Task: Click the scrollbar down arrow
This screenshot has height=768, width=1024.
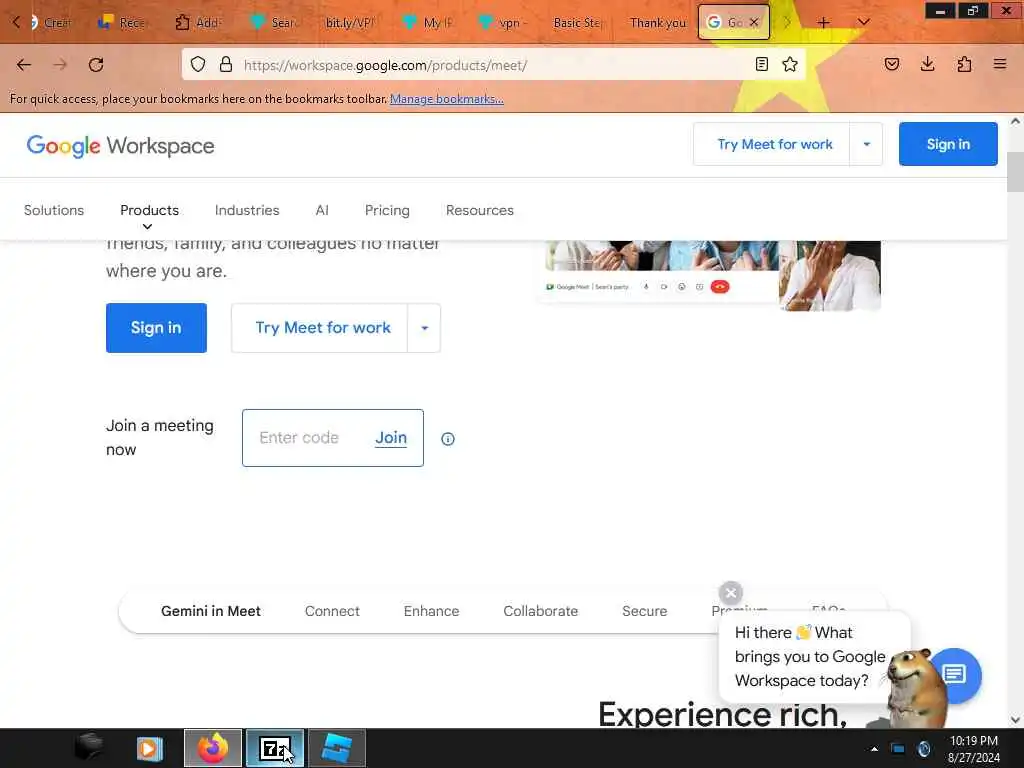Action: pos(1015,720)
